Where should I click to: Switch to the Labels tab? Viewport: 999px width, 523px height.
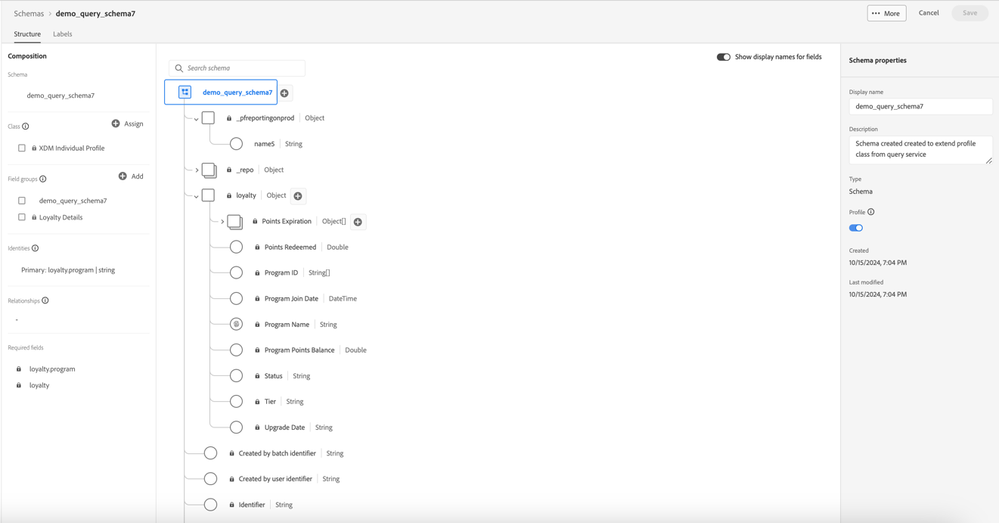pyautogui.click(x=62, y=34)
